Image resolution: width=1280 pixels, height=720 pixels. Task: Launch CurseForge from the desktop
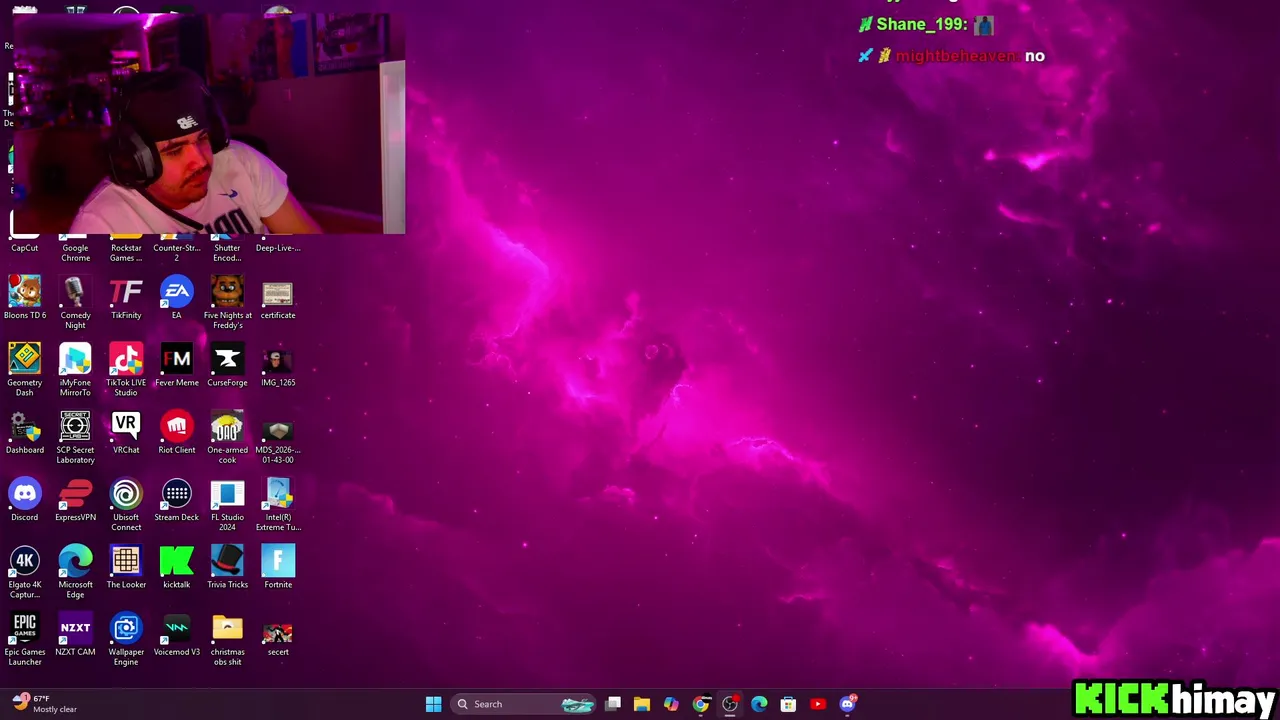(227, 365)
